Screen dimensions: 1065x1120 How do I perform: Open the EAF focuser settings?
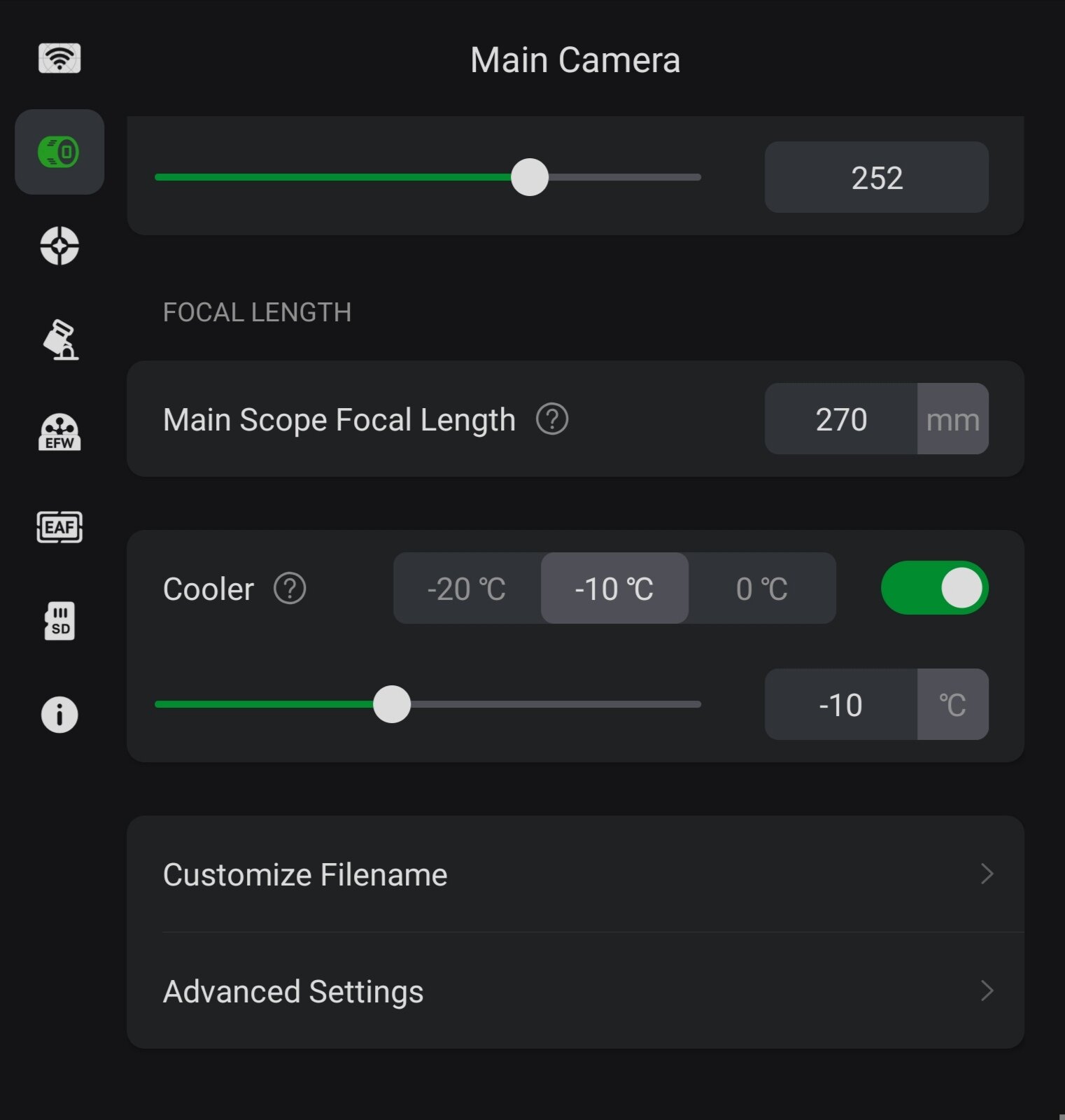[x=59, y=527]
